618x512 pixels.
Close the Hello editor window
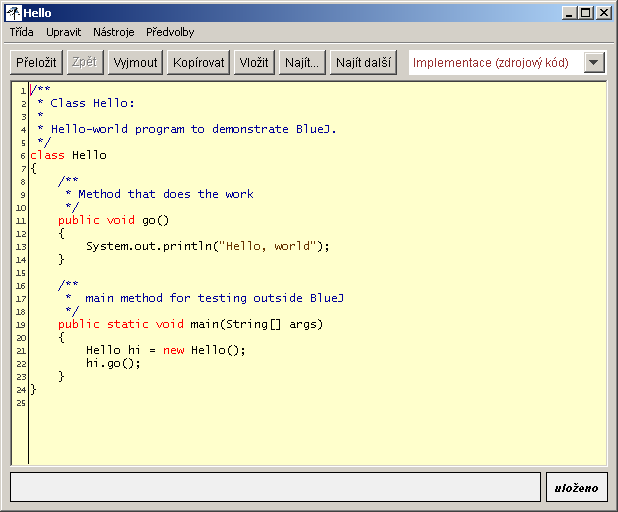(604, 13)
